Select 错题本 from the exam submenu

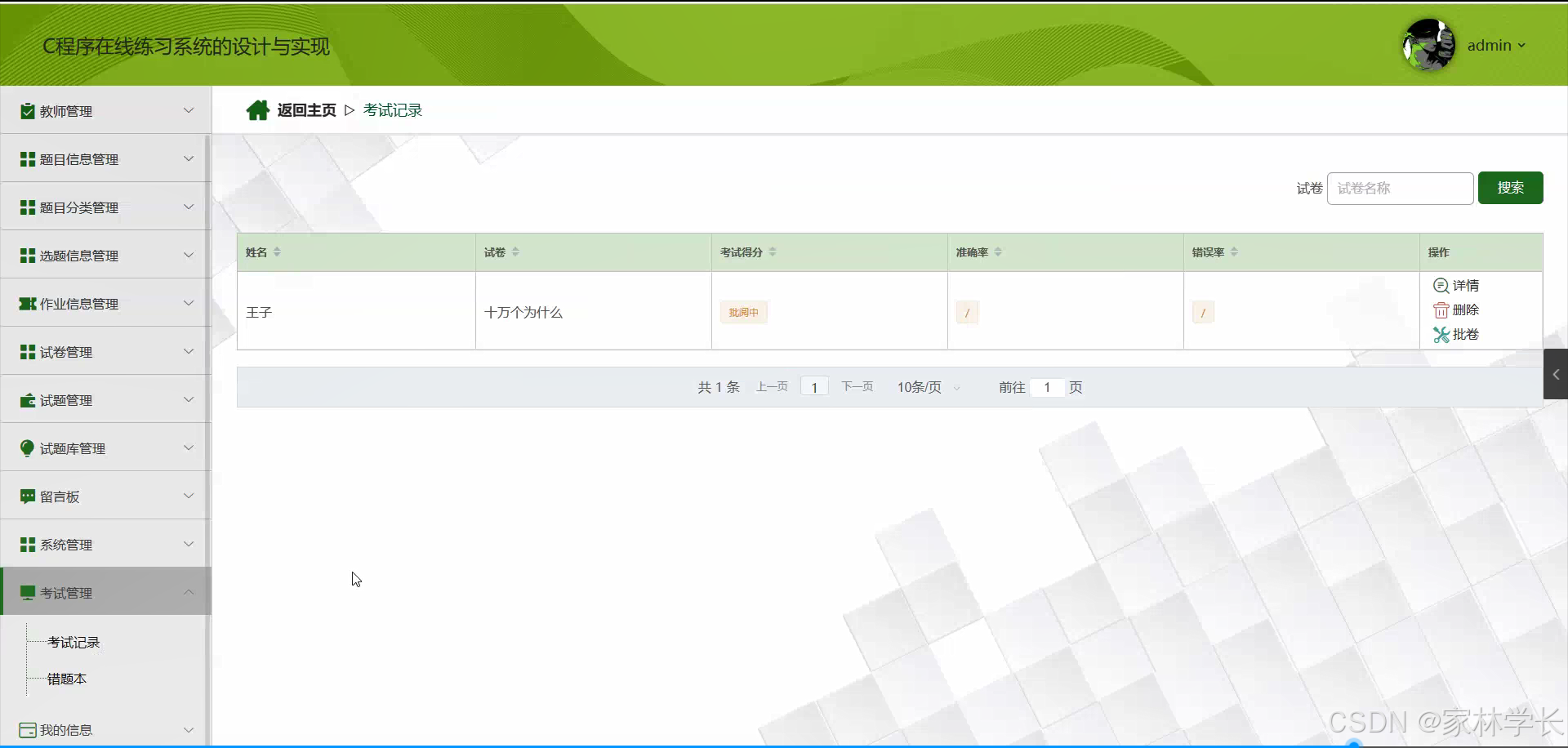coord(67,678)
